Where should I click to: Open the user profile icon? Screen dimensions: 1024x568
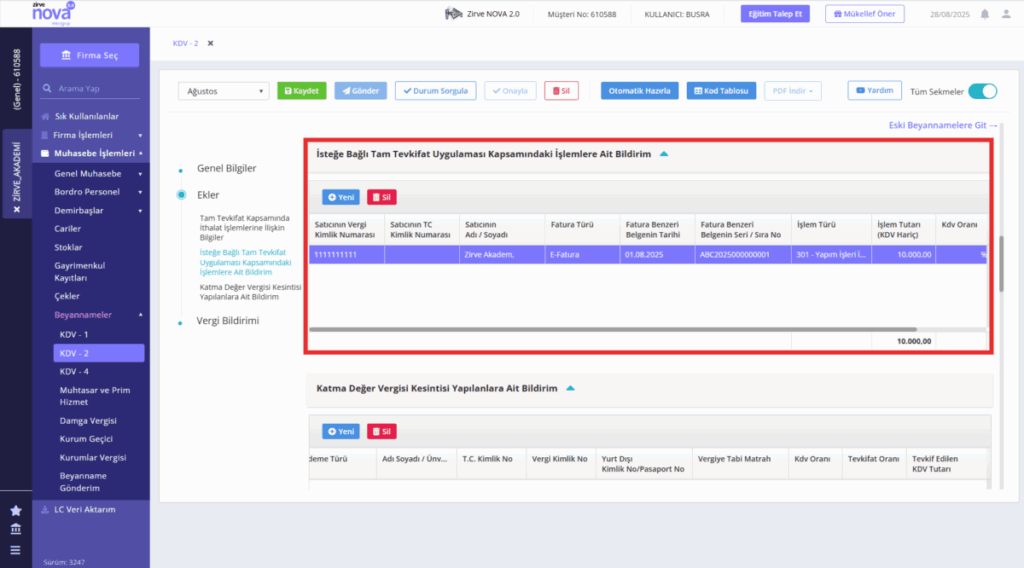(x=1006, y=14)
